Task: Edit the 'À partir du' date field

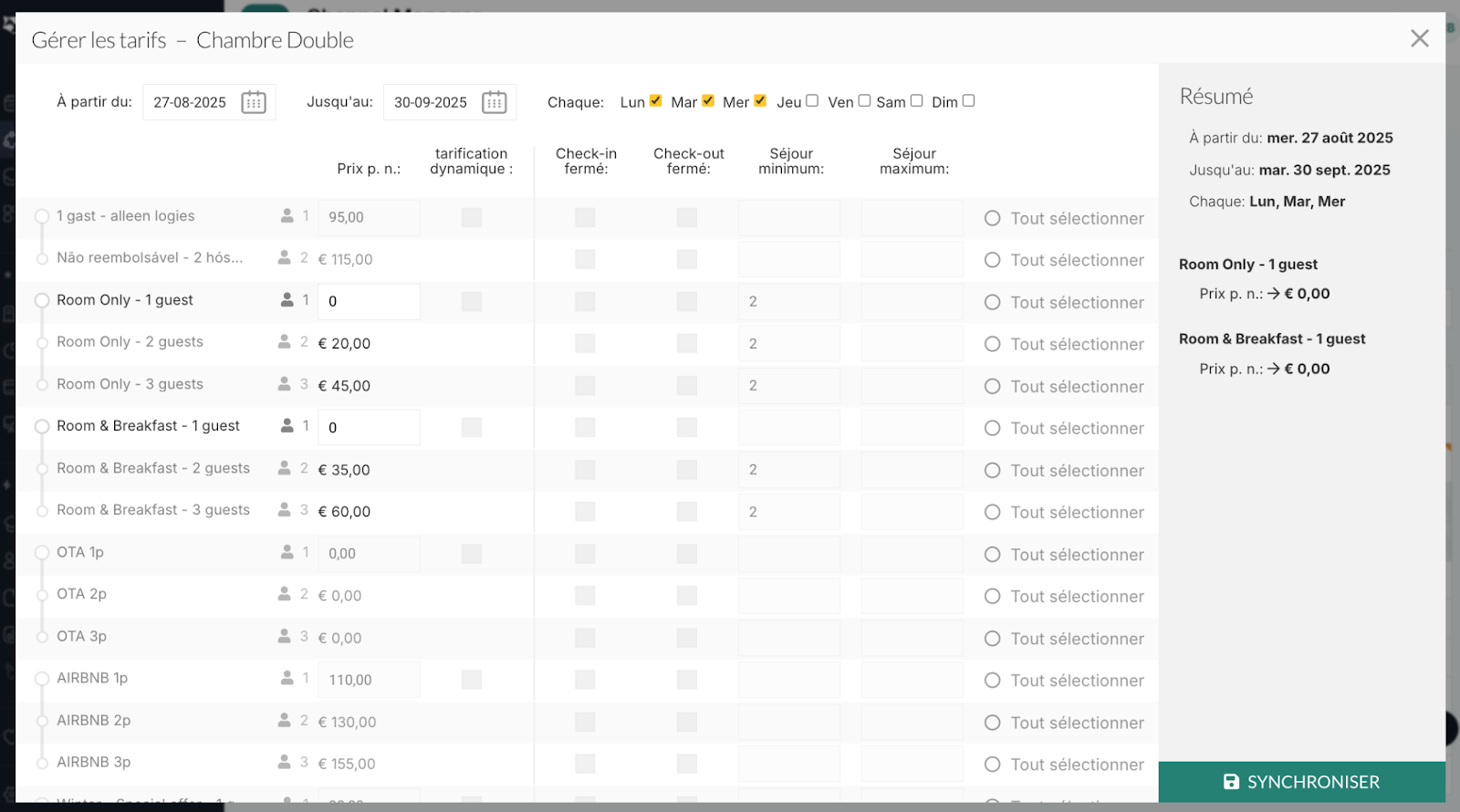Action: click(x=209, y=102)
